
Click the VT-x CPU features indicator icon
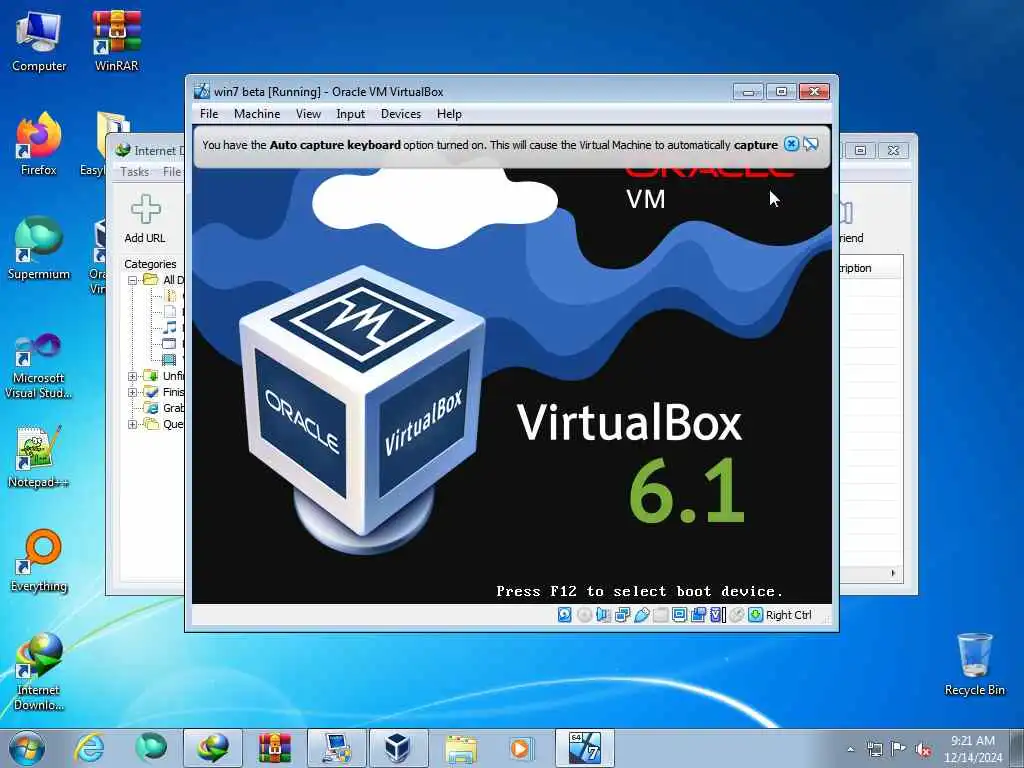point(717,615)
